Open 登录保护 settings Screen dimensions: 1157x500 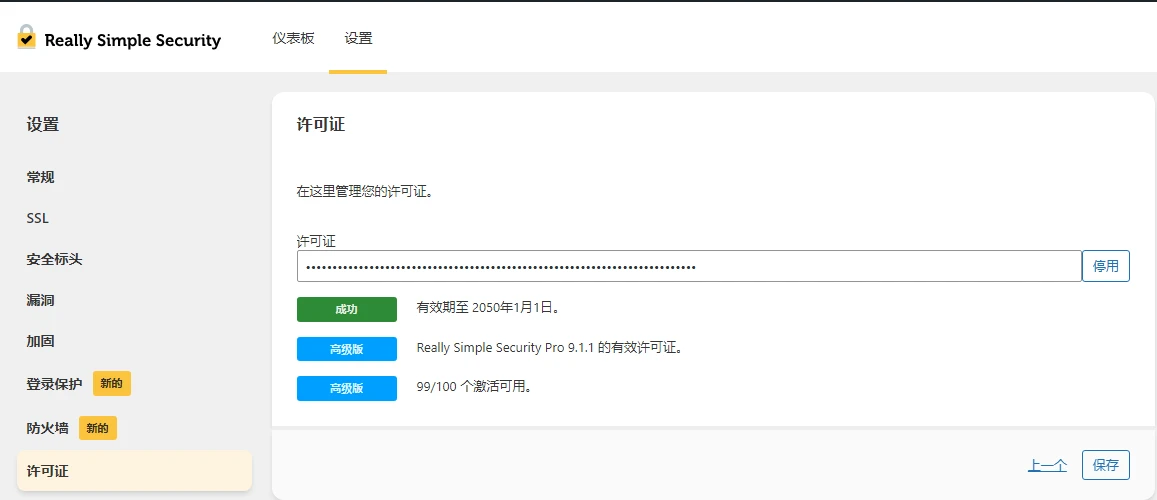pyautogui.click(x=55, y=384)
